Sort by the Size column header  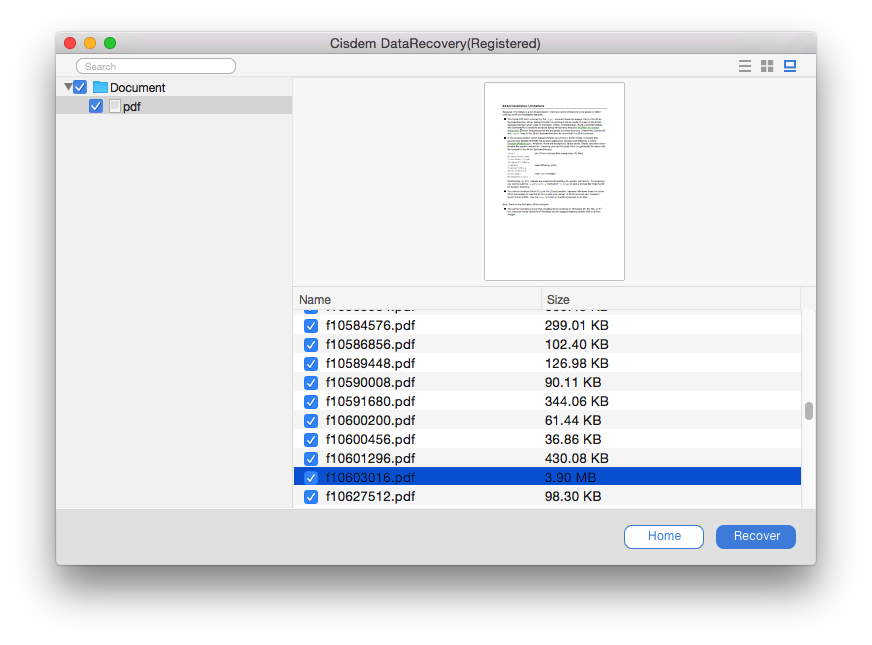pyautogui.click(x=671, y=299)
